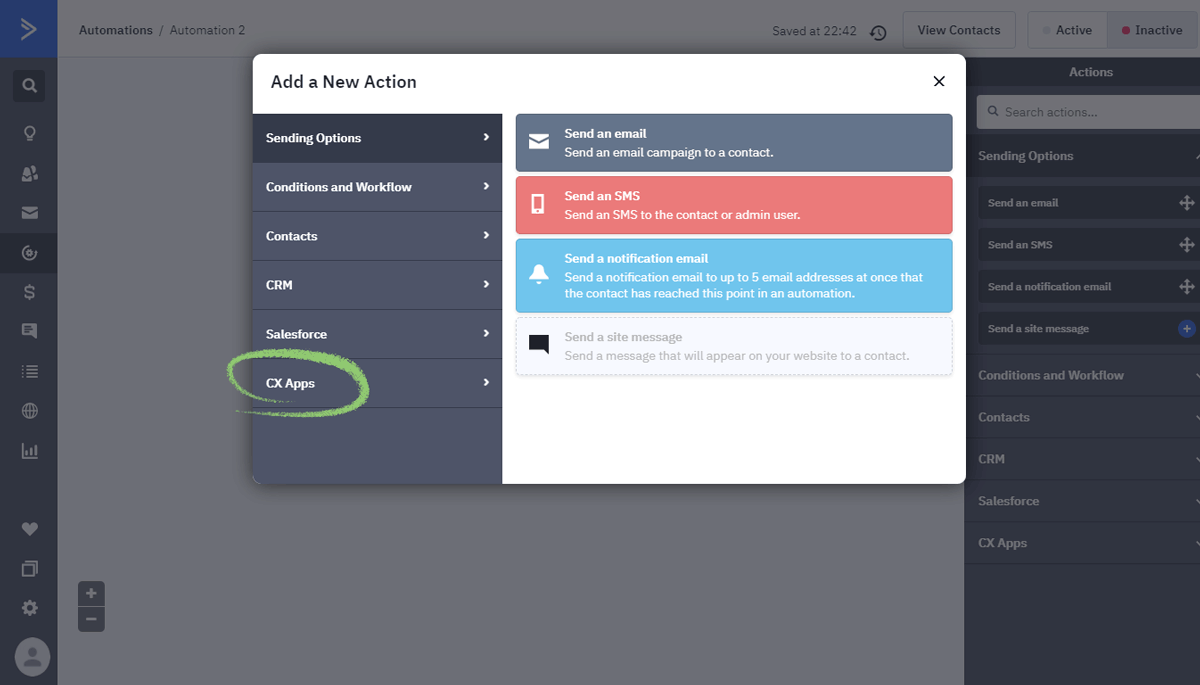
Task: Set automation status to Active
Action: point(1067,30)
